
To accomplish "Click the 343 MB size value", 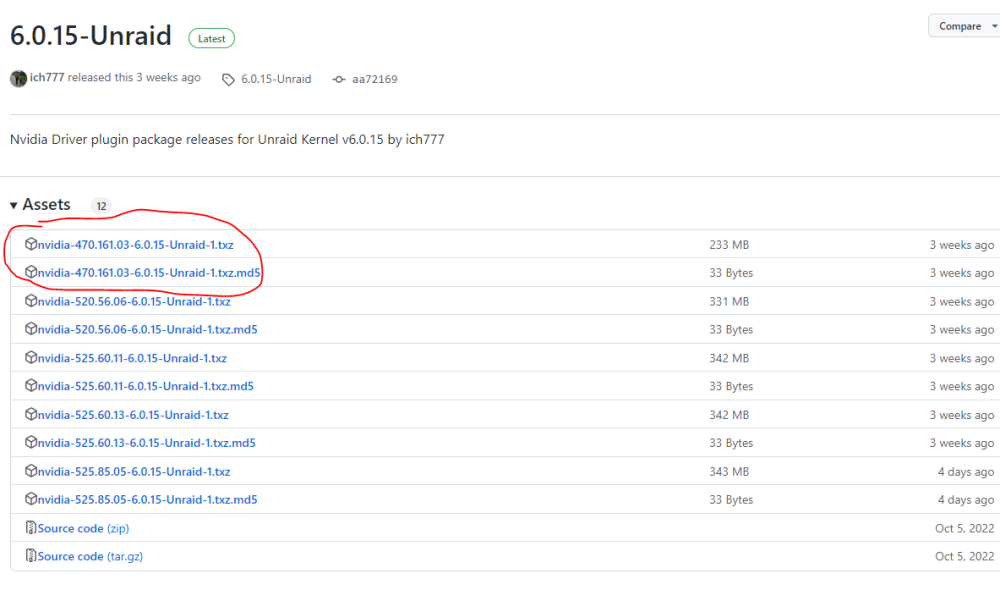I will point(729,472).
